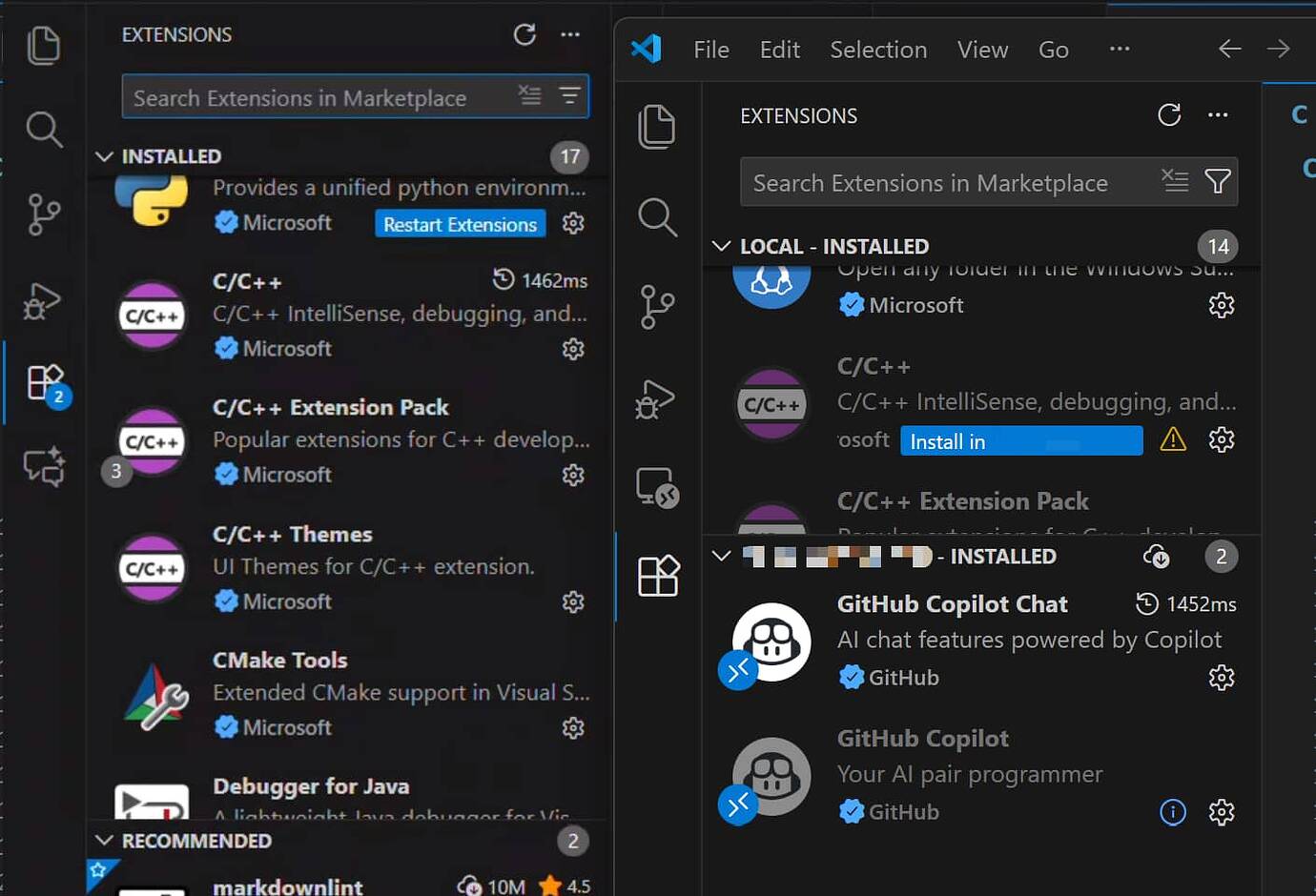1316x896 pixels.
Task: Click the info icon beside GitHub Copilot
Action: pyautogui.click(x=1172, y=812)
